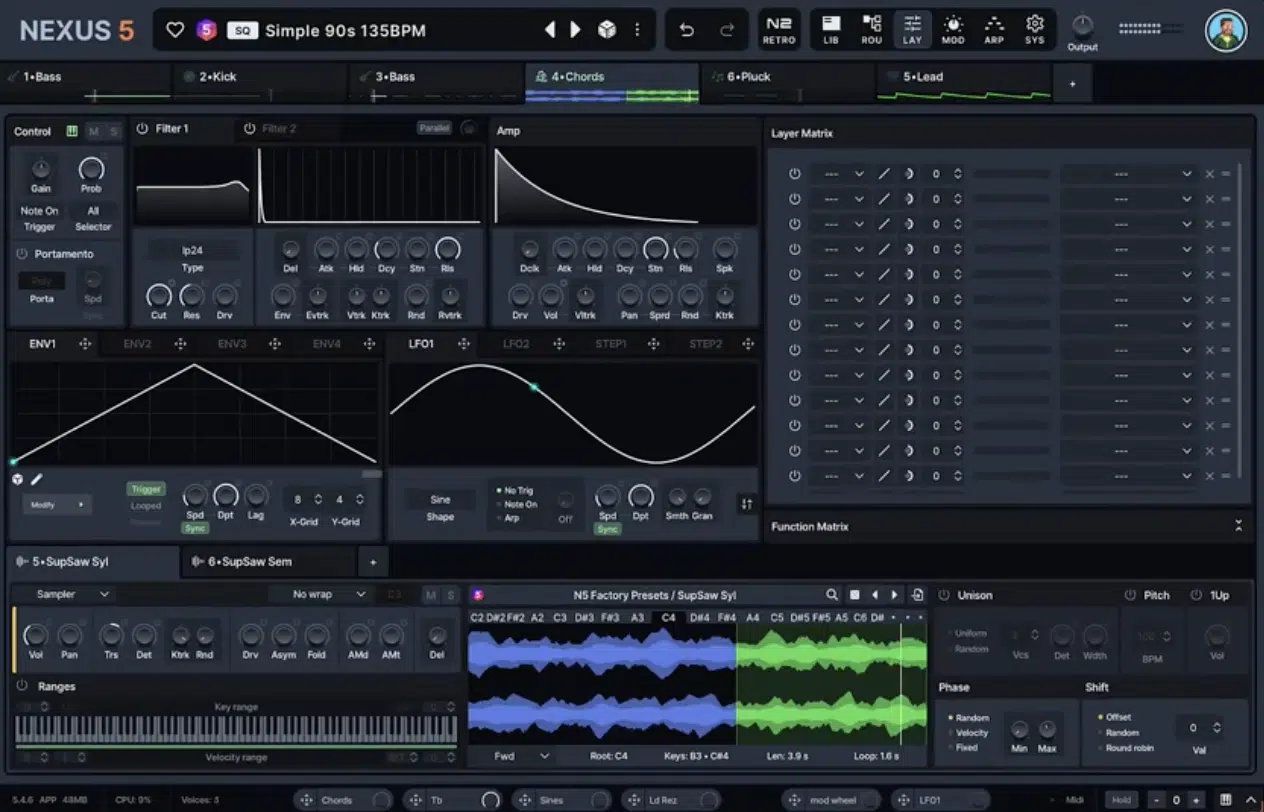
Task: Go to previous preset arrow
Action: tap(549, 30)
